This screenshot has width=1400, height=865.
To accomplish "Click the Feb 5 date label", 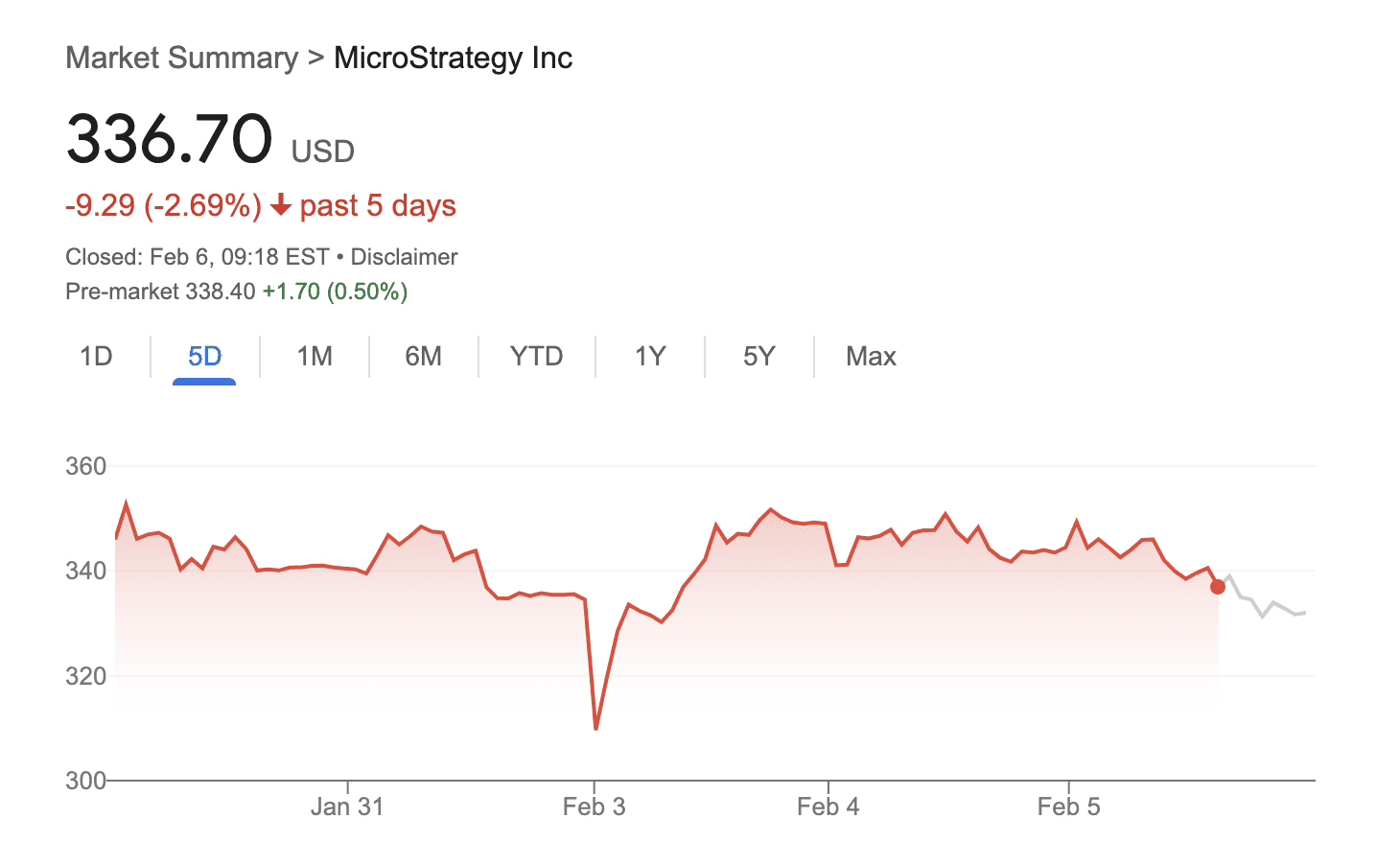I will [1068, 807].
